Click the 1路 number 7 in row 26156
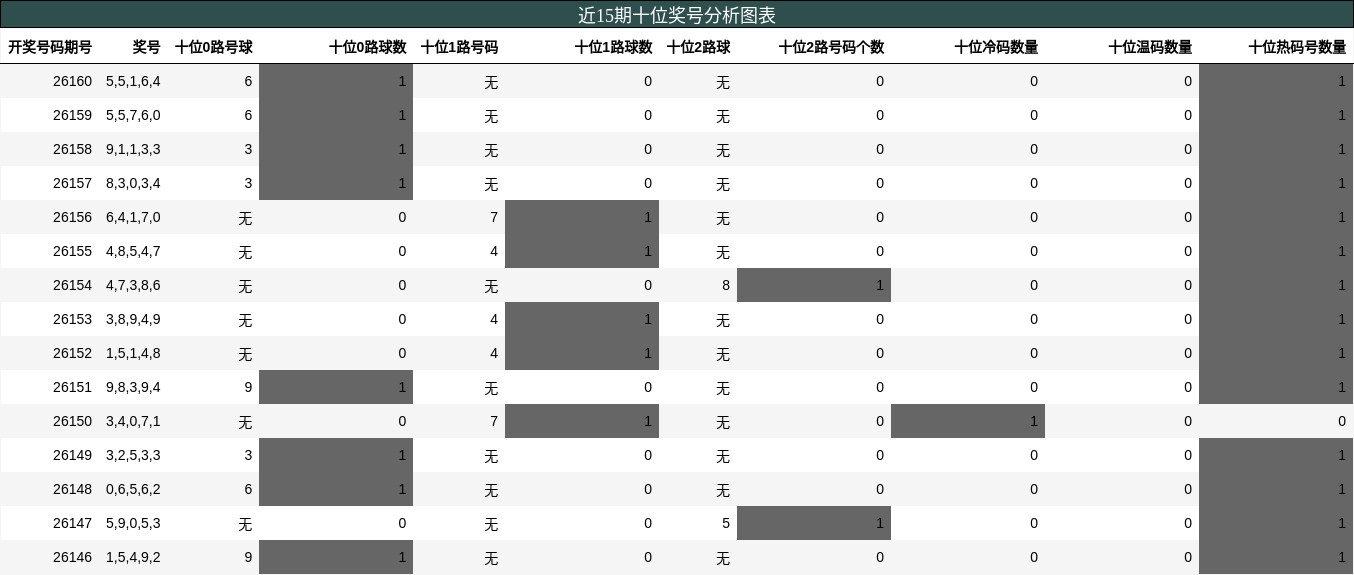This screenshot has width=1354, height=575. point(494,217)
